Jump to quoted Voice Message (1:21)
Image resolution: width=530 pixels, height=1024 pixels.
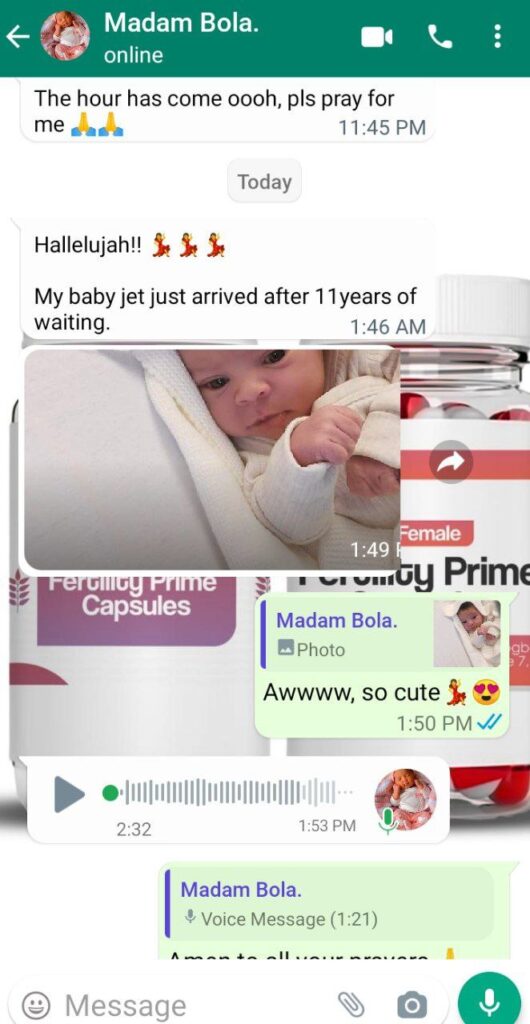click(x=330, y=903)
